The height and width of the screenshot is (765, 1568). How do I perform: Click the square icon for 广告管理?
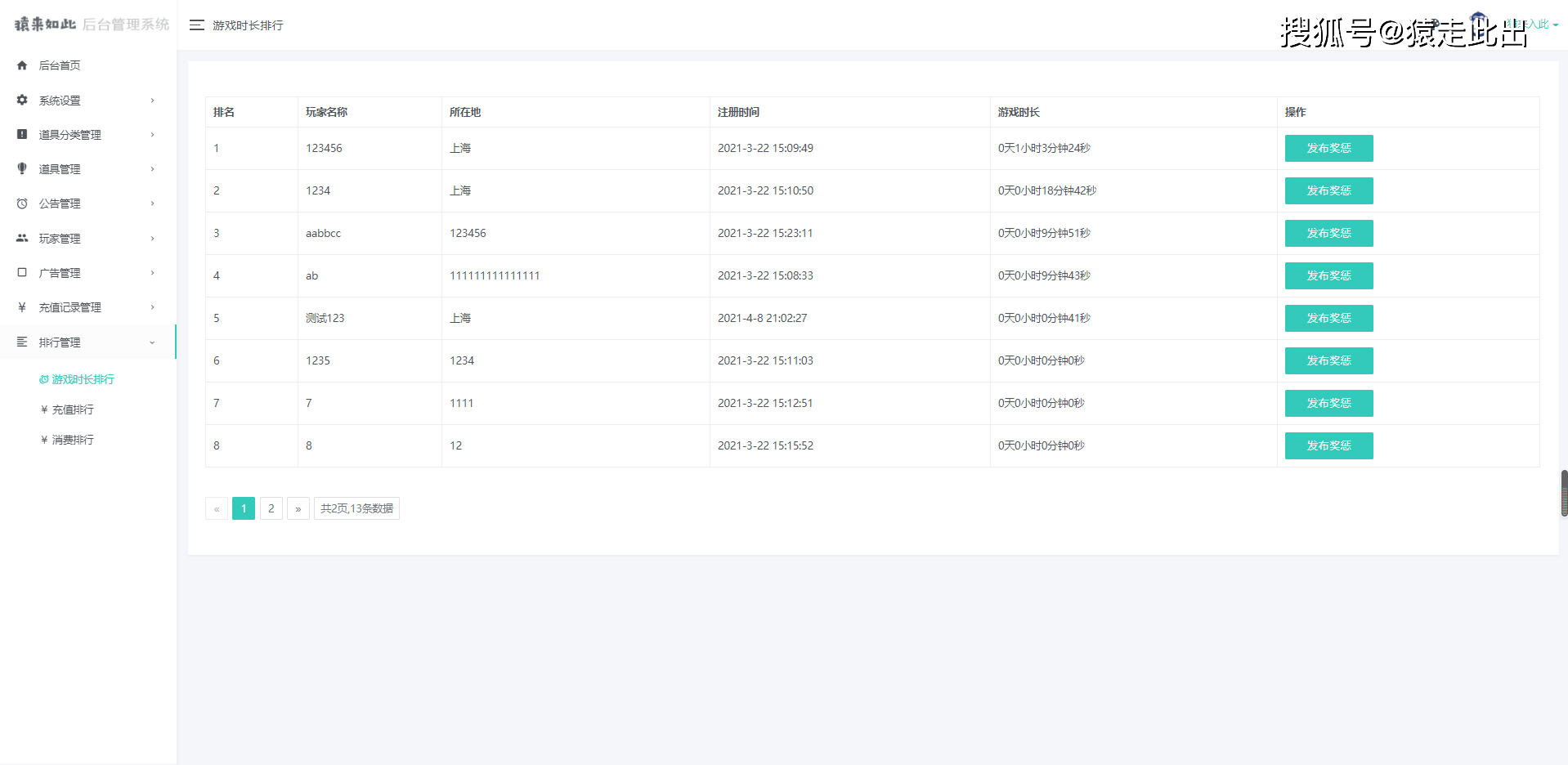coord(22,272)
